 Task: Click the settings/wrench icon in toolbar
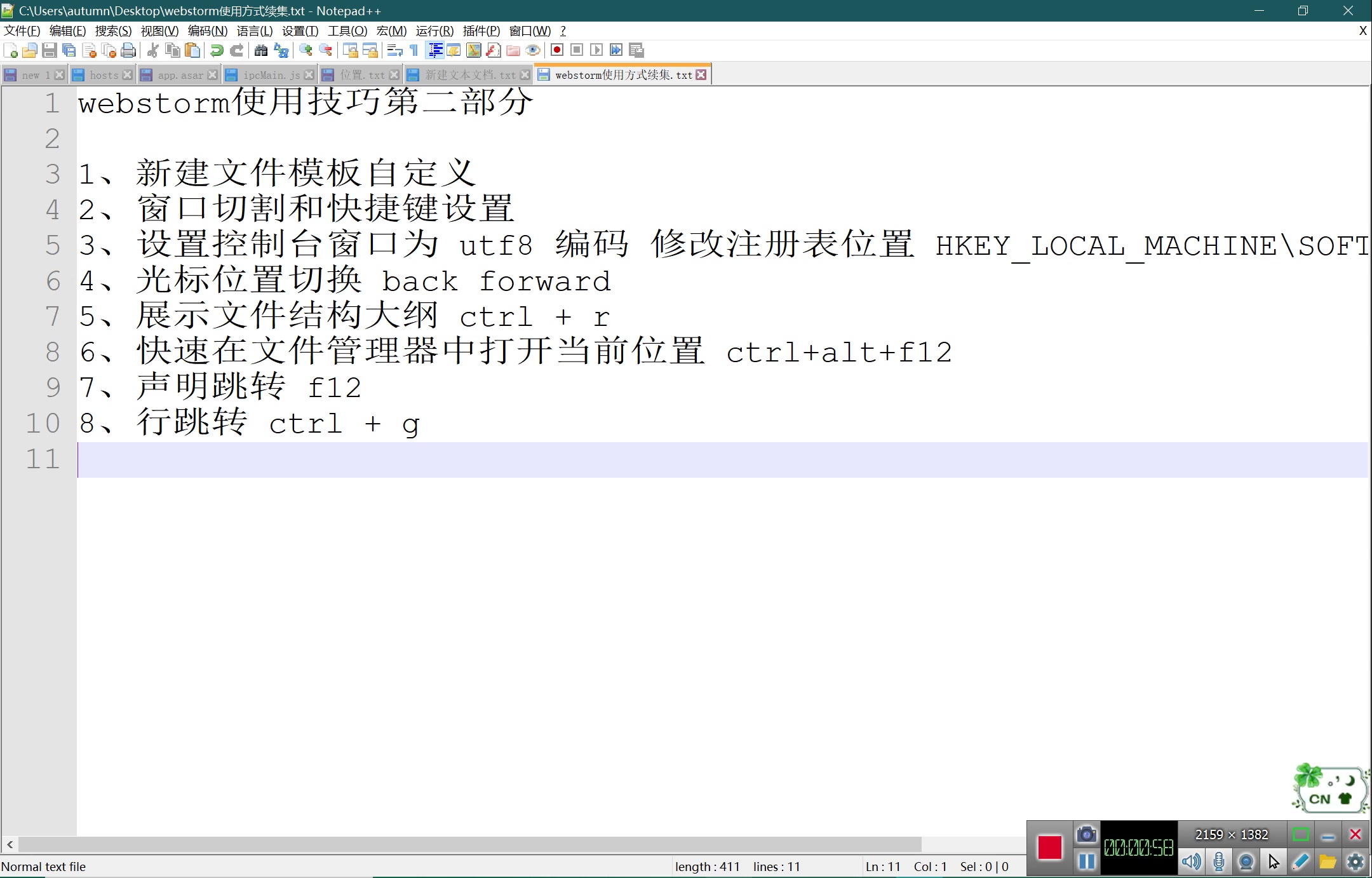[1354, 862]
